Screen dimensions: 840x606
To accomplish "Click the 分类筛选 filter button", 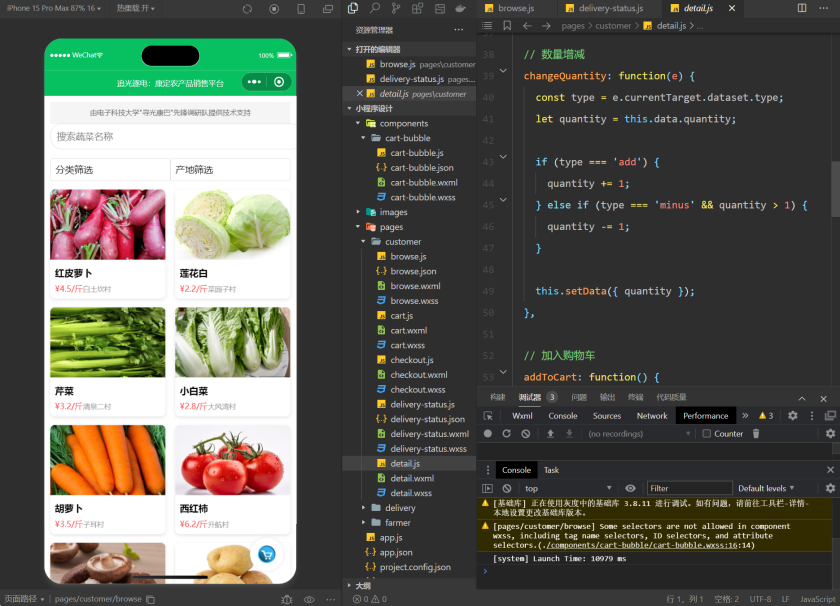I will 110,170.
